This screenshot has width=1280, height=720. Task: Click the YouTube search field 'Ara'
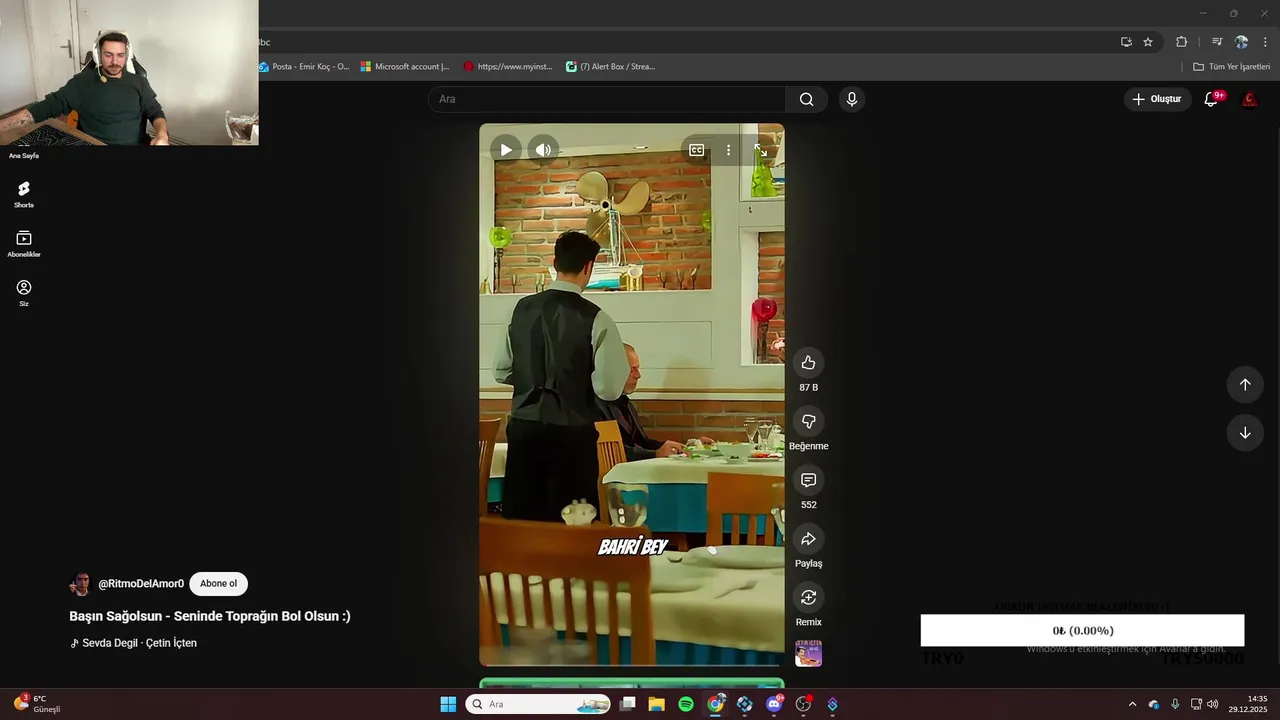click(607, 99)
